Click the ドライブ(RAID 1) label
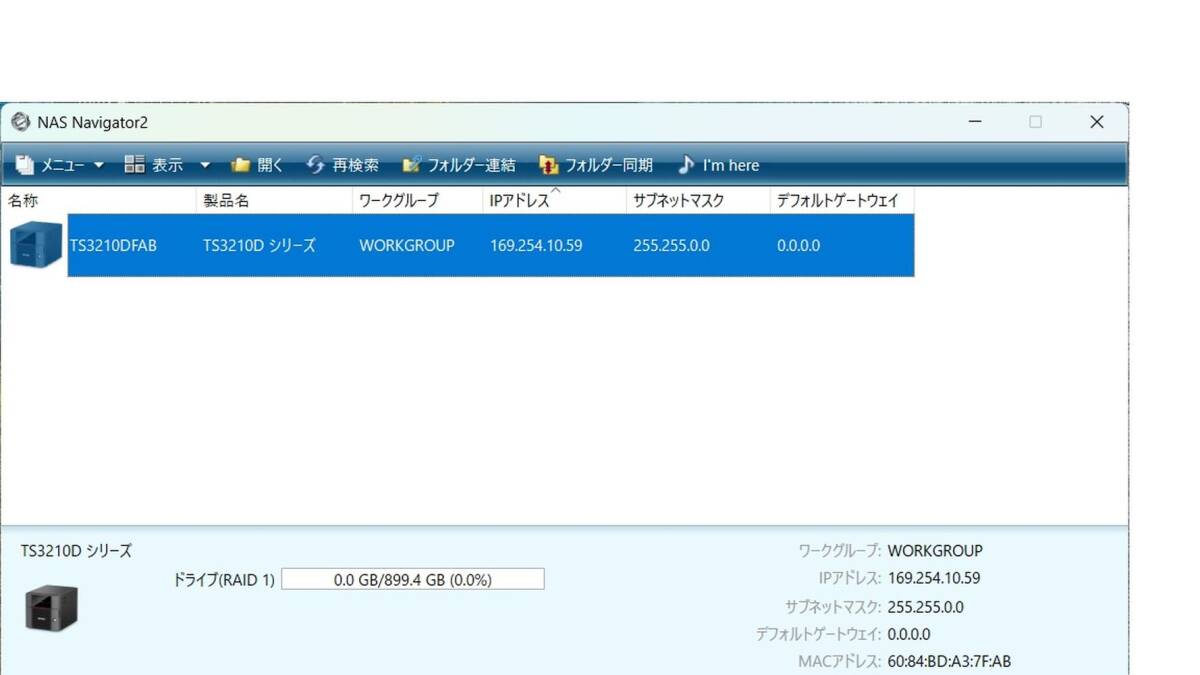Screen dimensions: 1200x675 (224, 579)
